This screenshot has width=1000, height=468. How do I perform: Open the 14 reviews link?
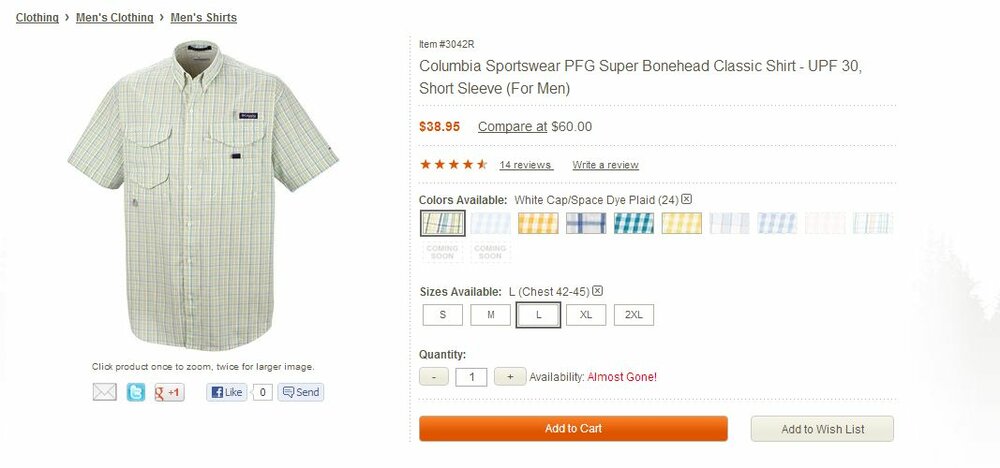(x=526, y=165)
